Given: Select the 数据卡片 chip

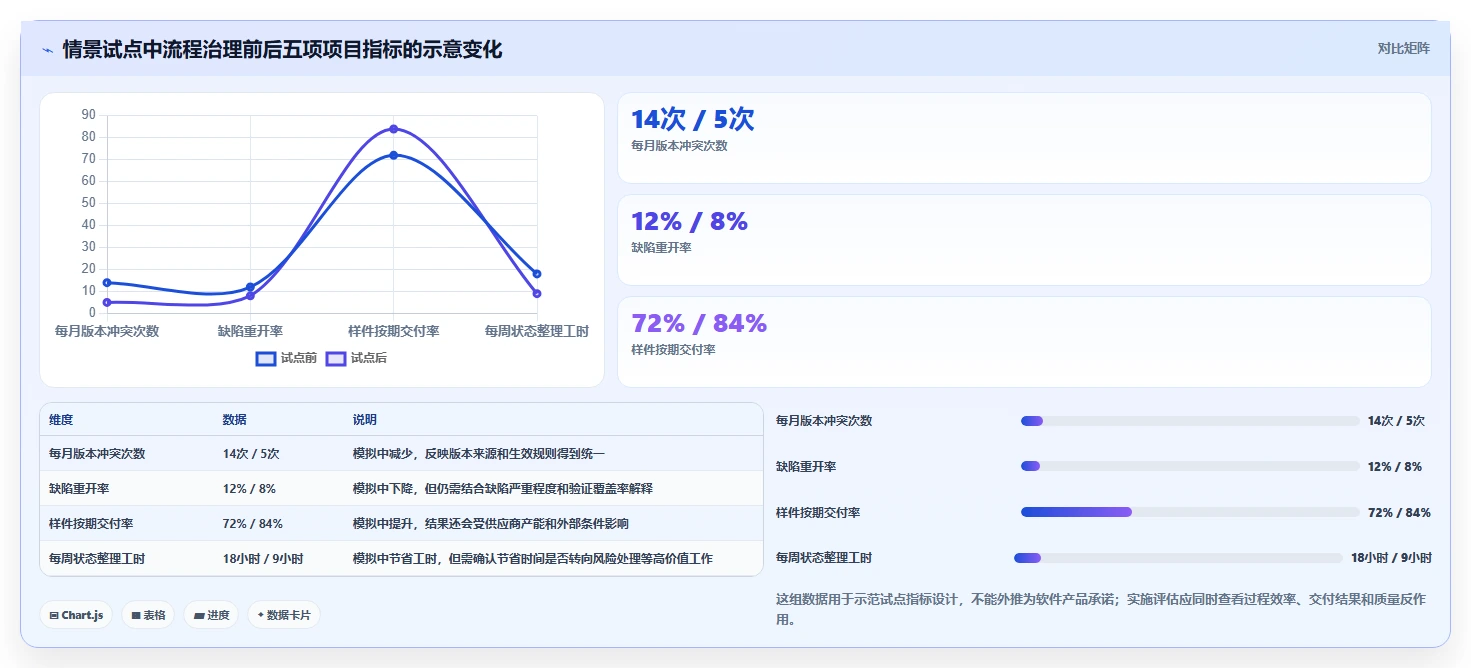Looking at the screenshot, I should (284, 615).
